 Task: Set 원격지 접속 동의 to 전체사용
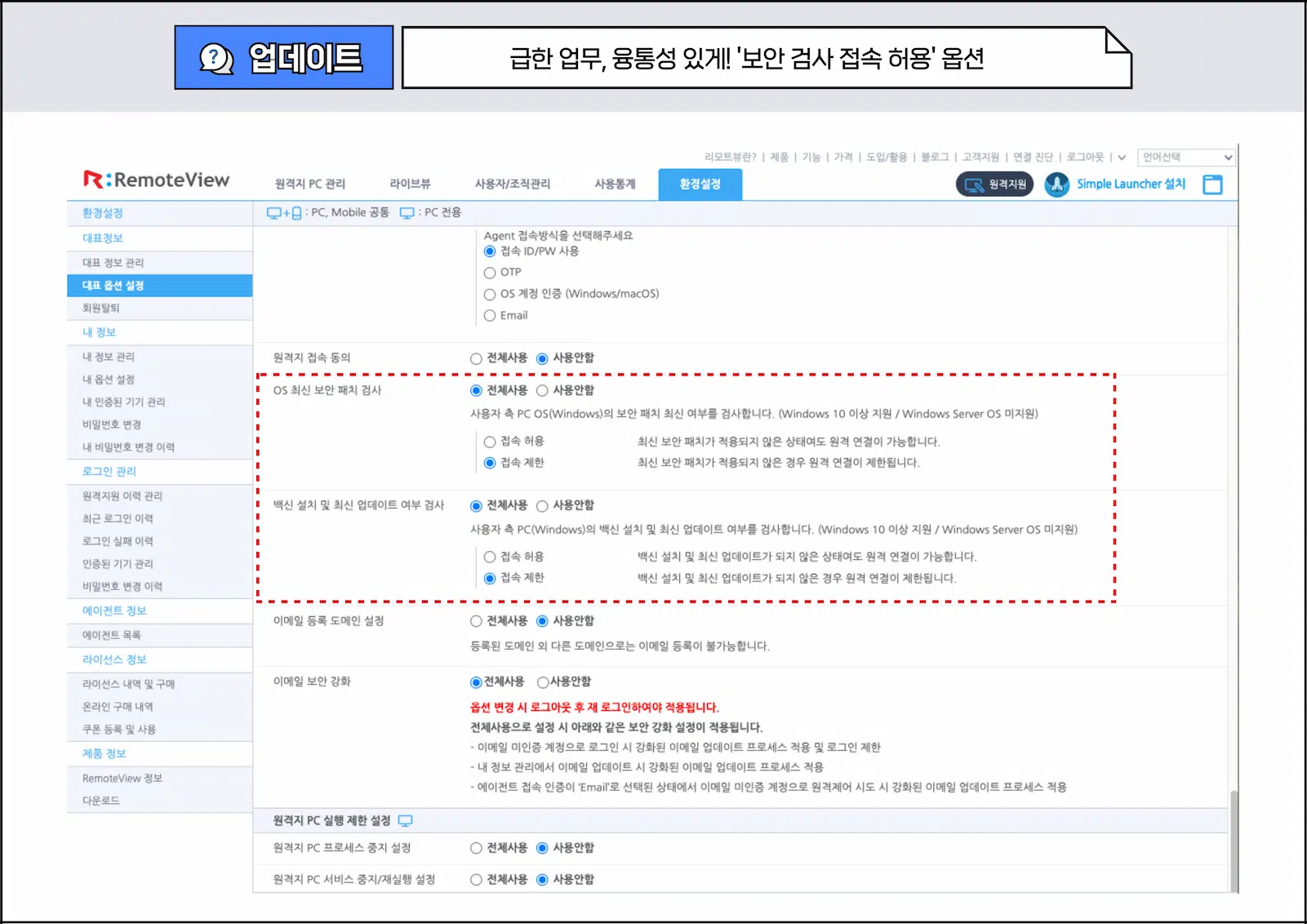click(475, 358)
